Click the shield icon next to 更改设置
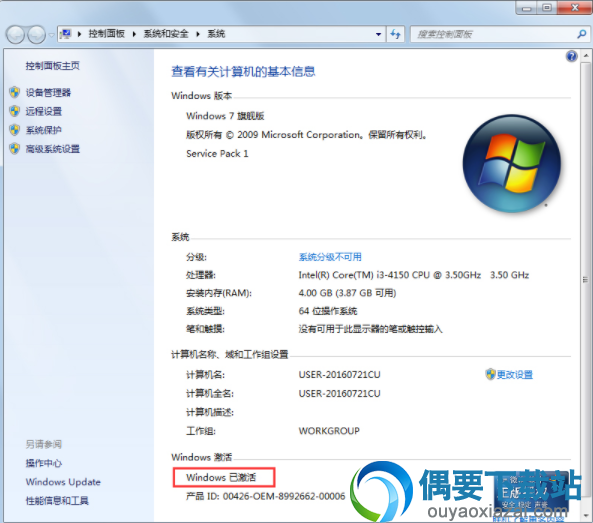This screenshot has width=593, height=523. click(x=490, y=374)
